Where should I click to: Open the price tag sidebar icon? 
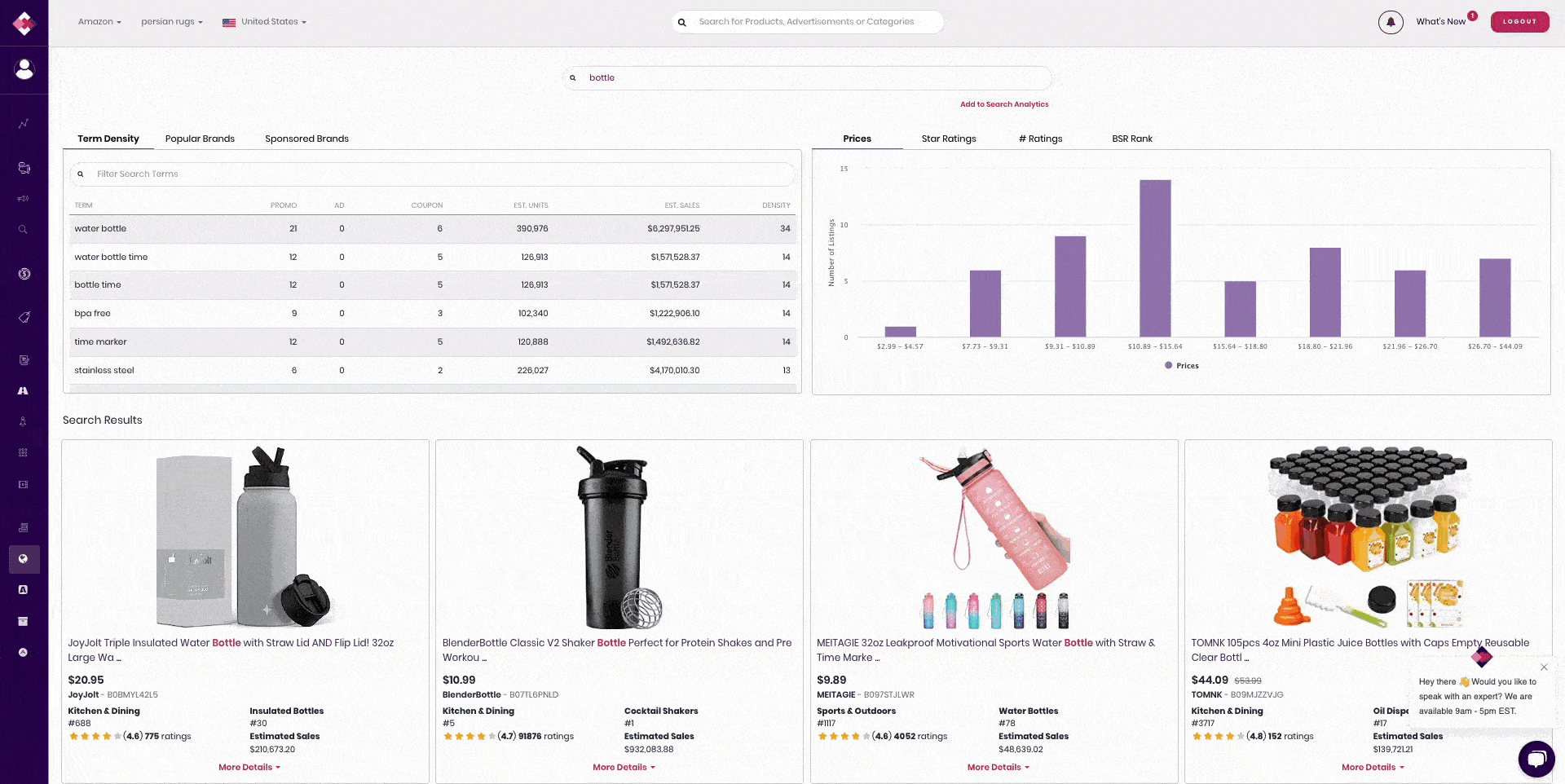(24, 317)
